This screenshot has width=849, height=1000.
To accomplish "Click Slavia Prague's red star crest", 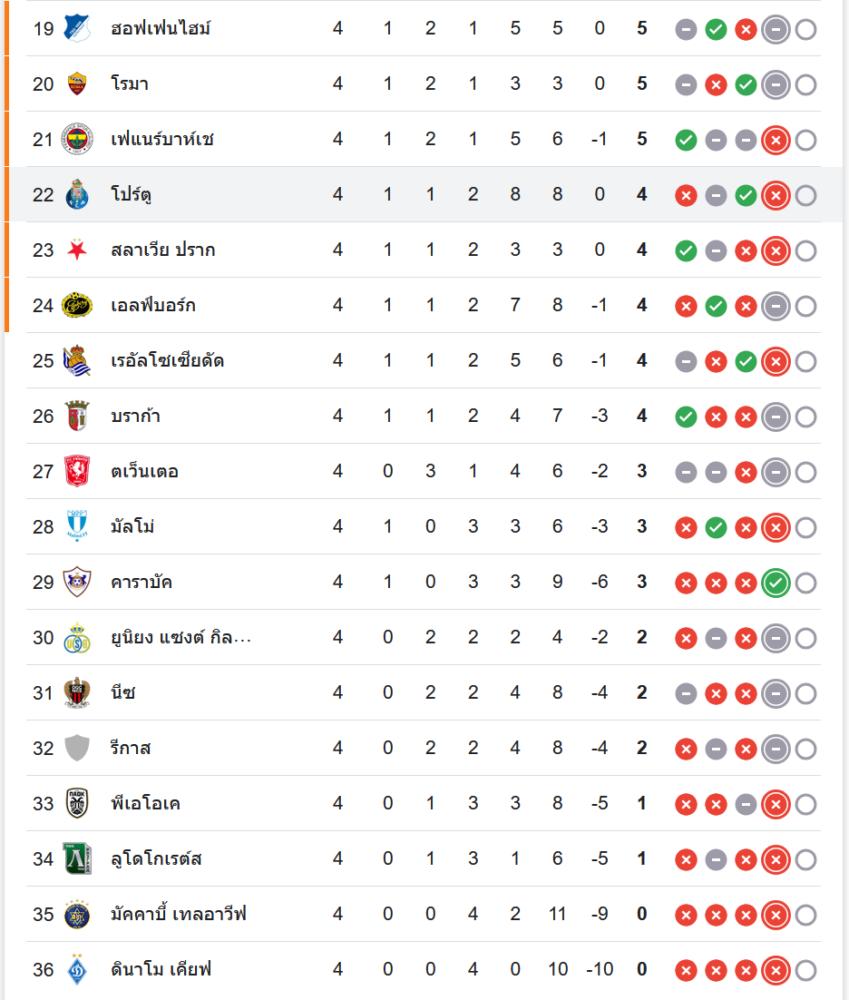I will (x=76, y=250).
